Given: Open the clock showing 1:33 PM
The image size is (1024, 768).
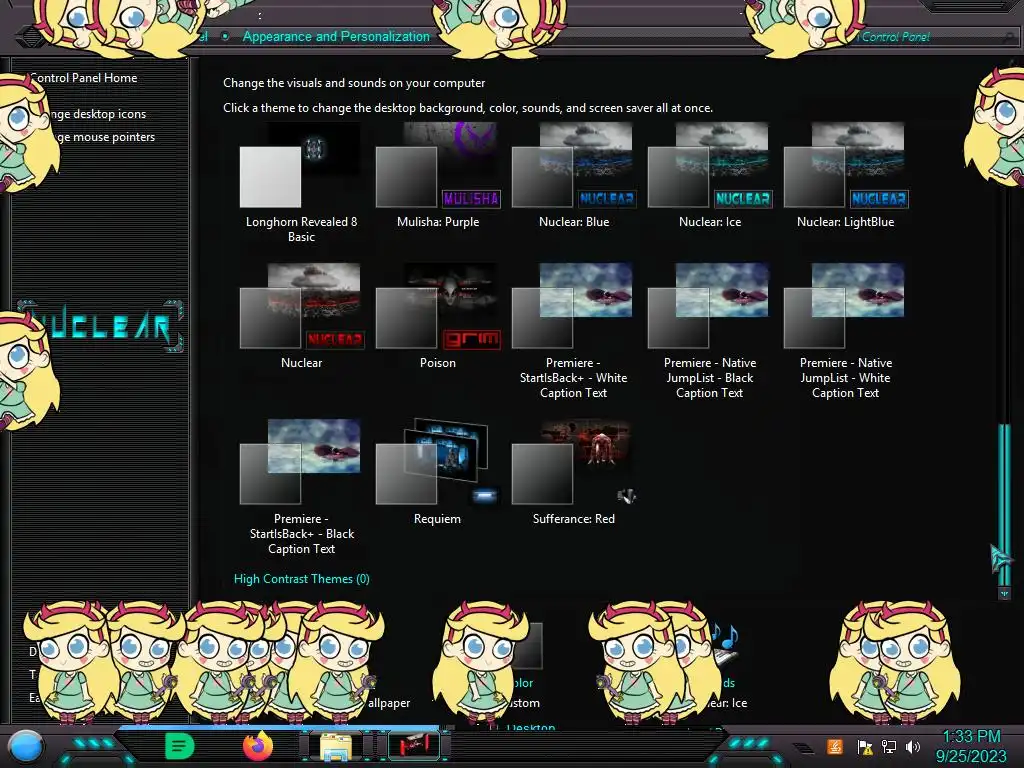Looking at the screenshot, I should click(971, 746).
